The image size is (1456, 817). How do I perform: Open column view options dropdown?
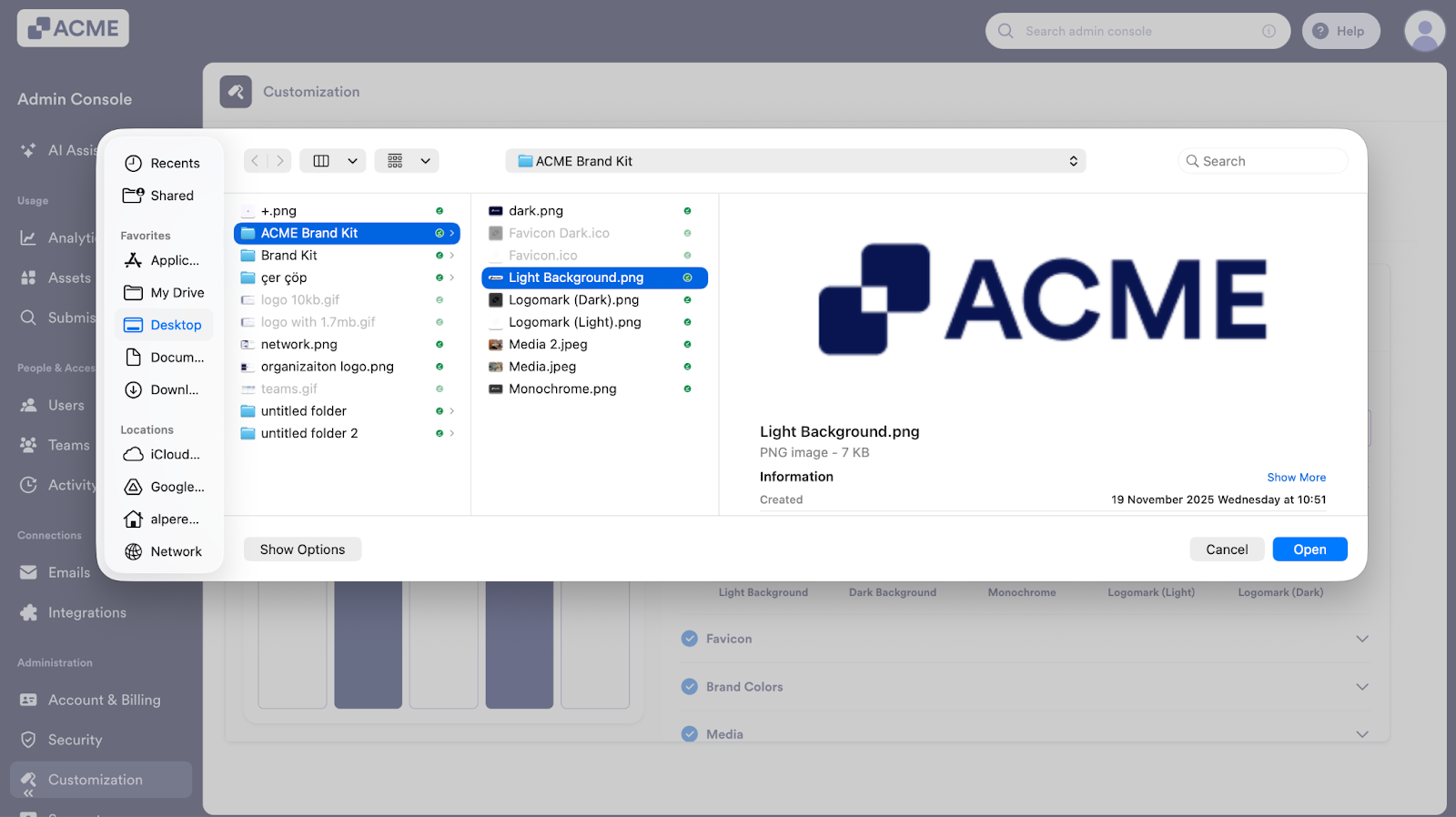(x=352, y=161)
